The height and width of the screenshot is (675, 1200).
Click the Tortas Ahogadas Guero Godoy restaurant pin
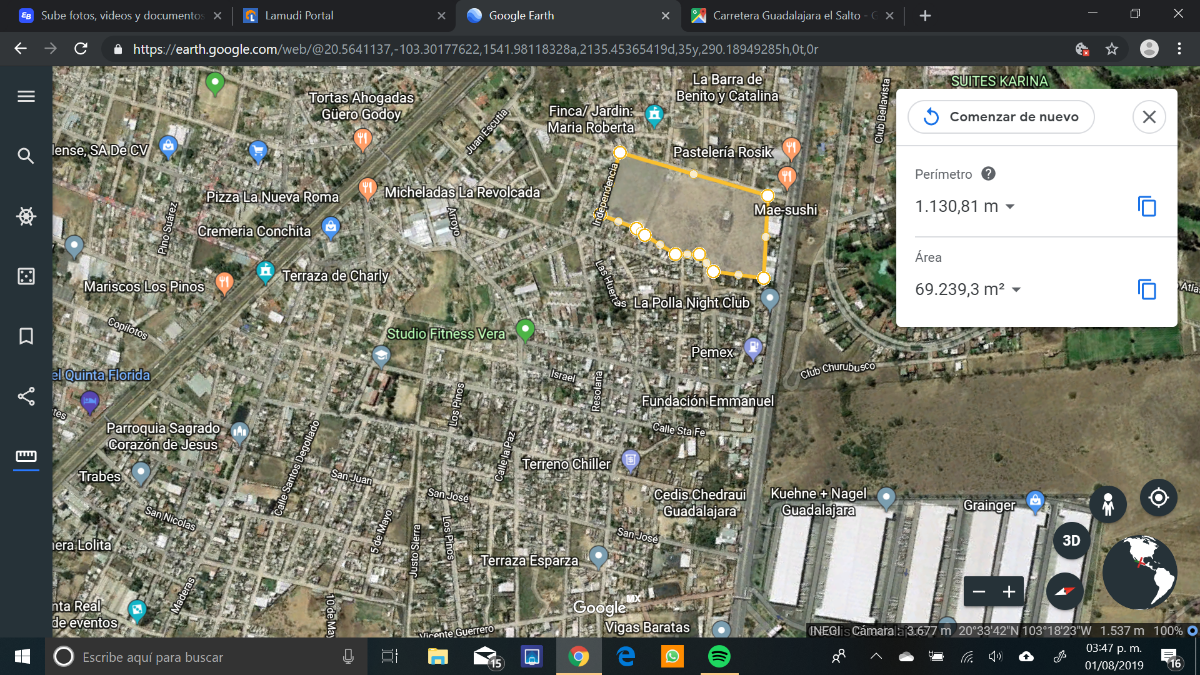[x=363, y=139]
